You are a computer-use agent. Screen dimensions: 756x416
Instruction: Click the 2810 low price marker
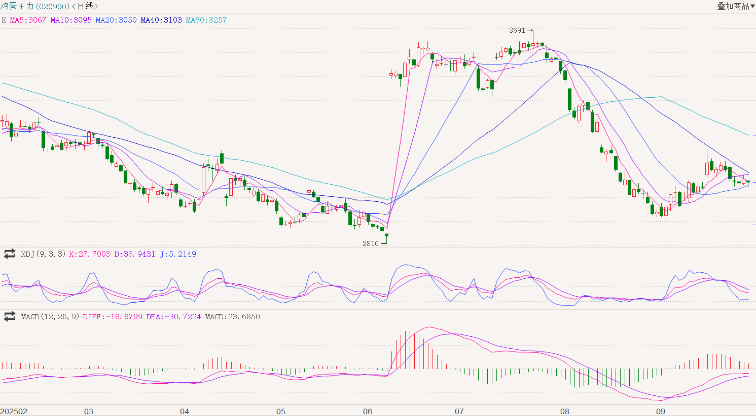370,242
